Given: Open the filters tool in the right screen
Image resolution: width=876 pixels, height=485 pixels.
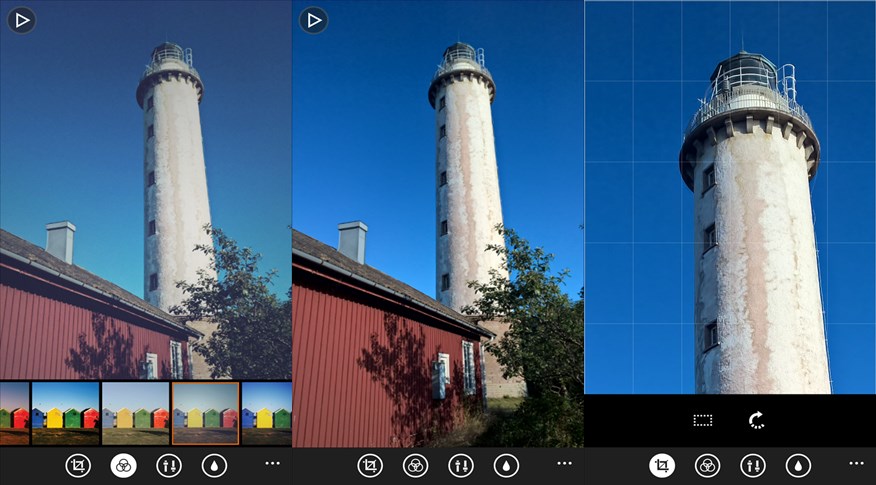Looking at the screenshot, I should tap(708, 465).
